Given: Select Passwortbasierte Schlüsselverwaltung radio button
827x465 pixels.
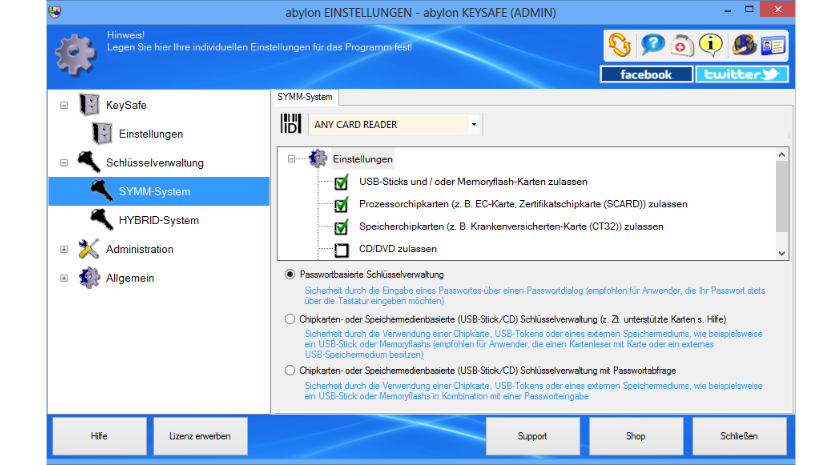Looking at the screenshot, I should (290, 274).
